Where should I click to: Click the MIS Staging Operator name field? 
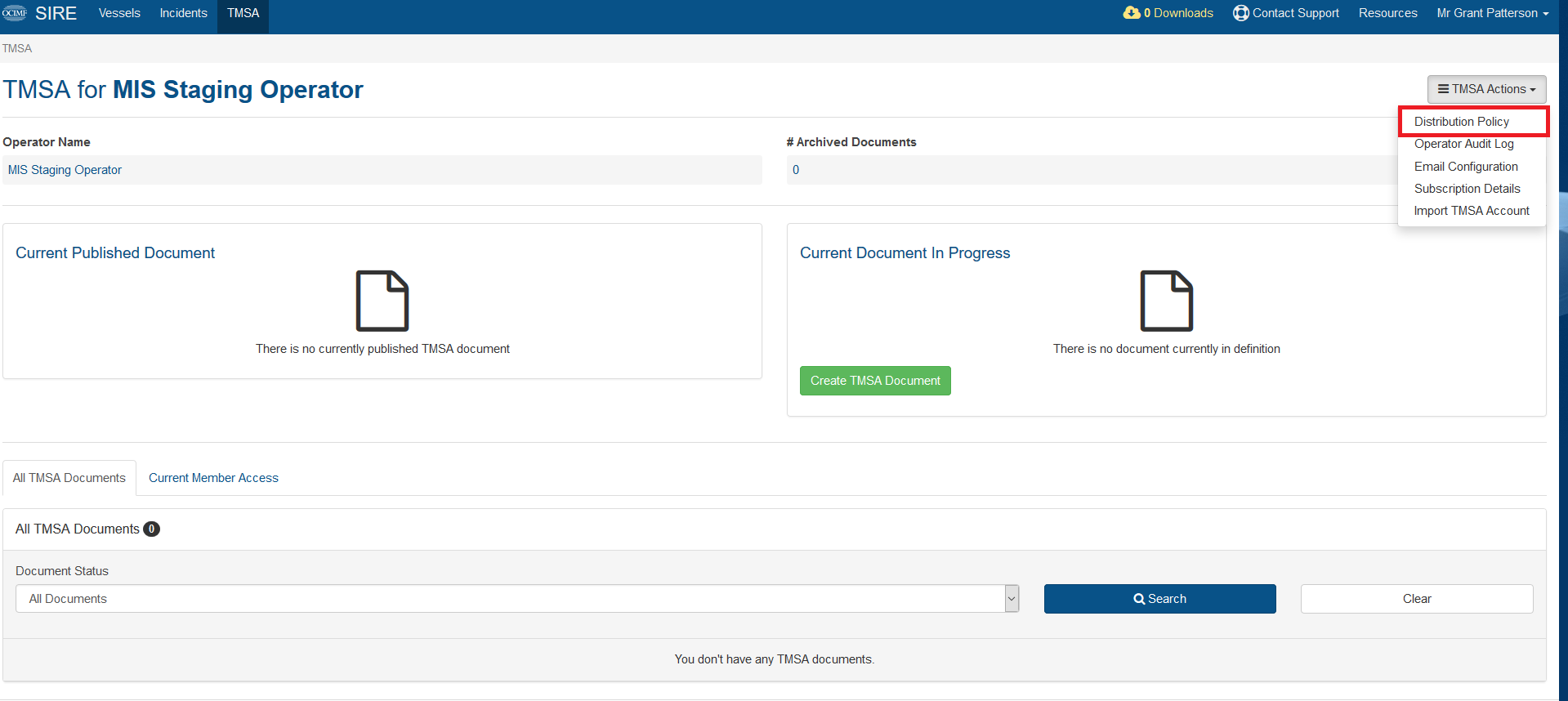(x=382, y=170)
